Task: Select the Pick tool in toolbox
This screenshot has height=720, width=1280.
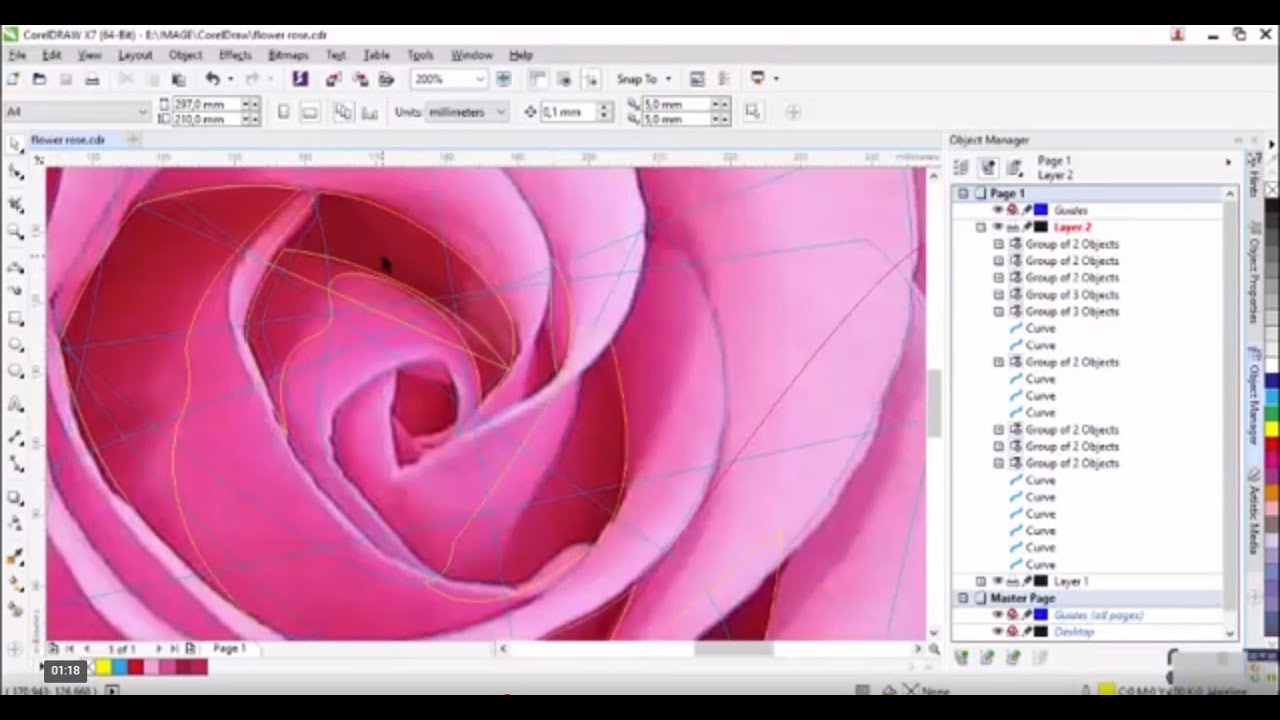Action: coord(15,146)
